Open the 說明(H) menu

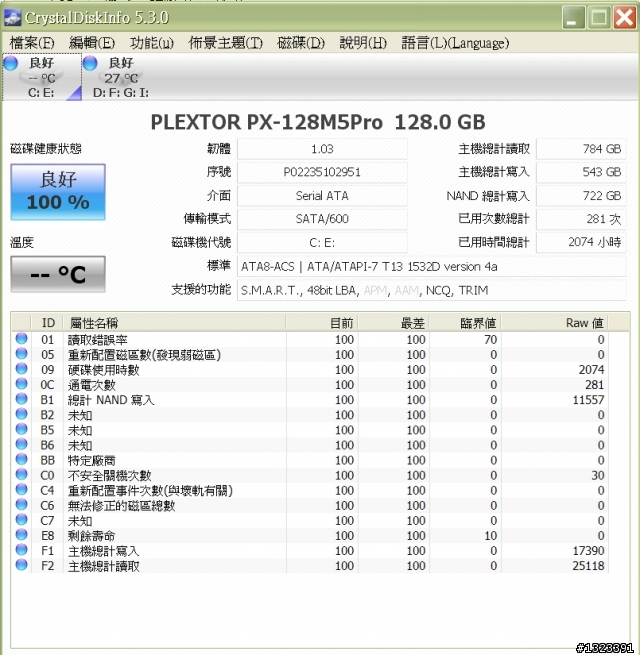click(x=363, y=43)
